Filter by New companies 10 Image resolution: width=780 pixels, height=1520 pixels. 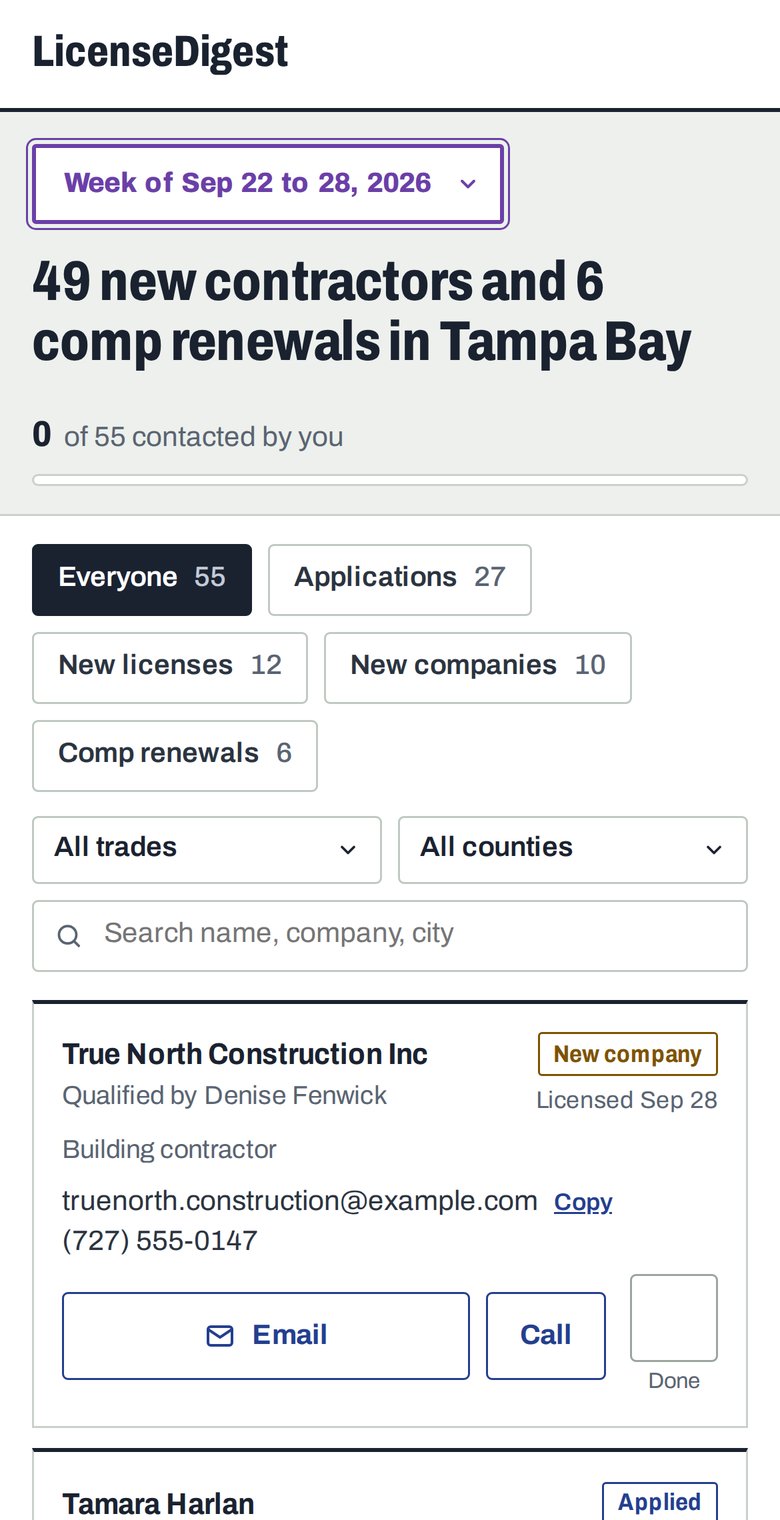478,667
